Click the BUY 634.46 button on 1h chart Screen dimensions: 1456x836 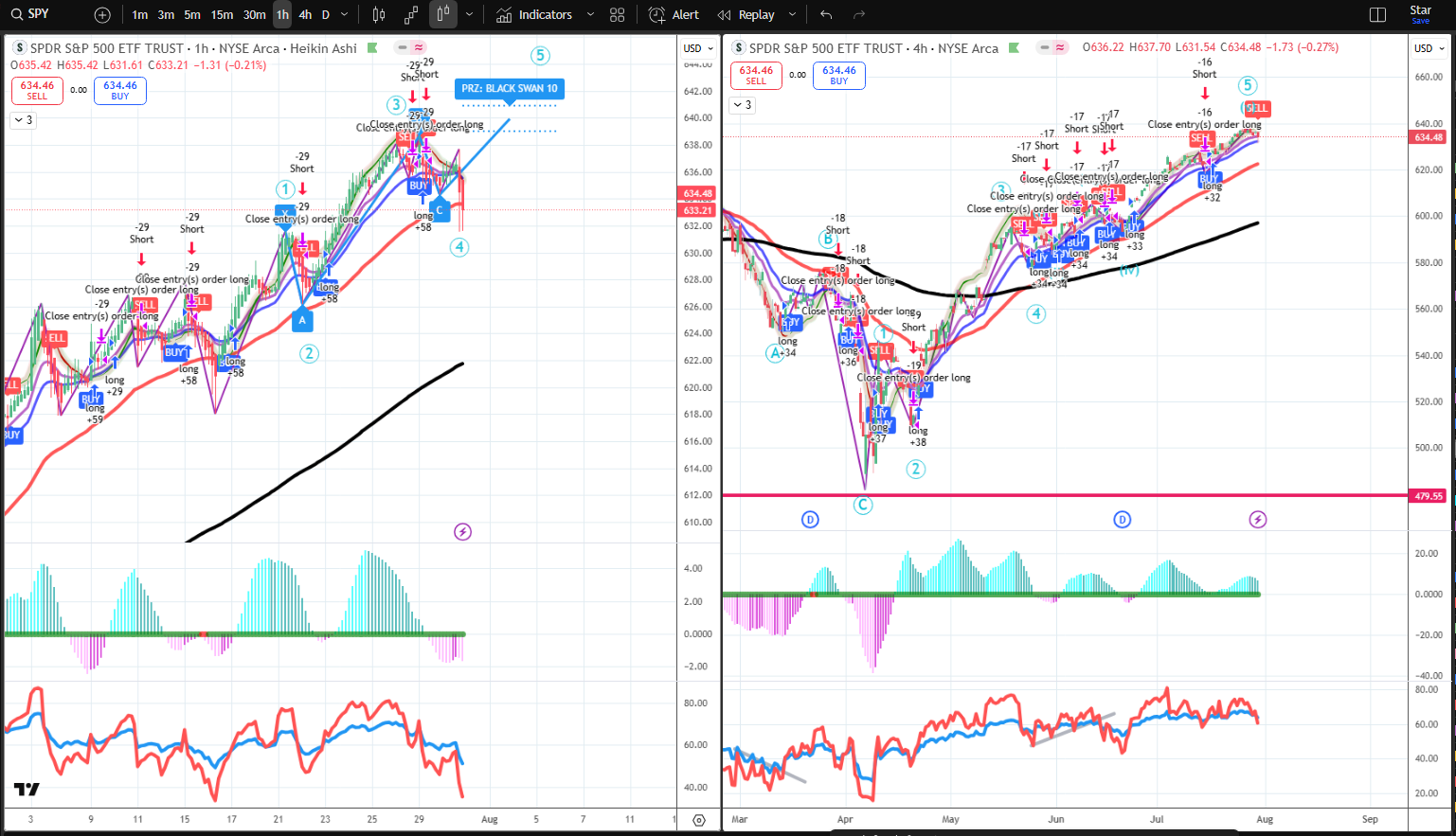[x=120, y=90]
